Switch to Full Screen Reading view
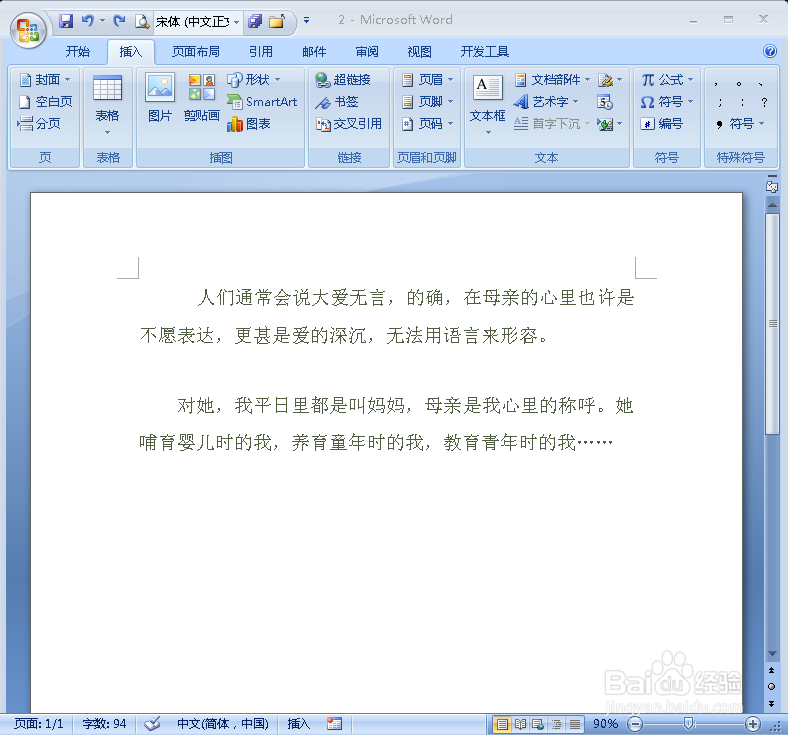This screenshot has height=735, width=788. coord(520,724)
